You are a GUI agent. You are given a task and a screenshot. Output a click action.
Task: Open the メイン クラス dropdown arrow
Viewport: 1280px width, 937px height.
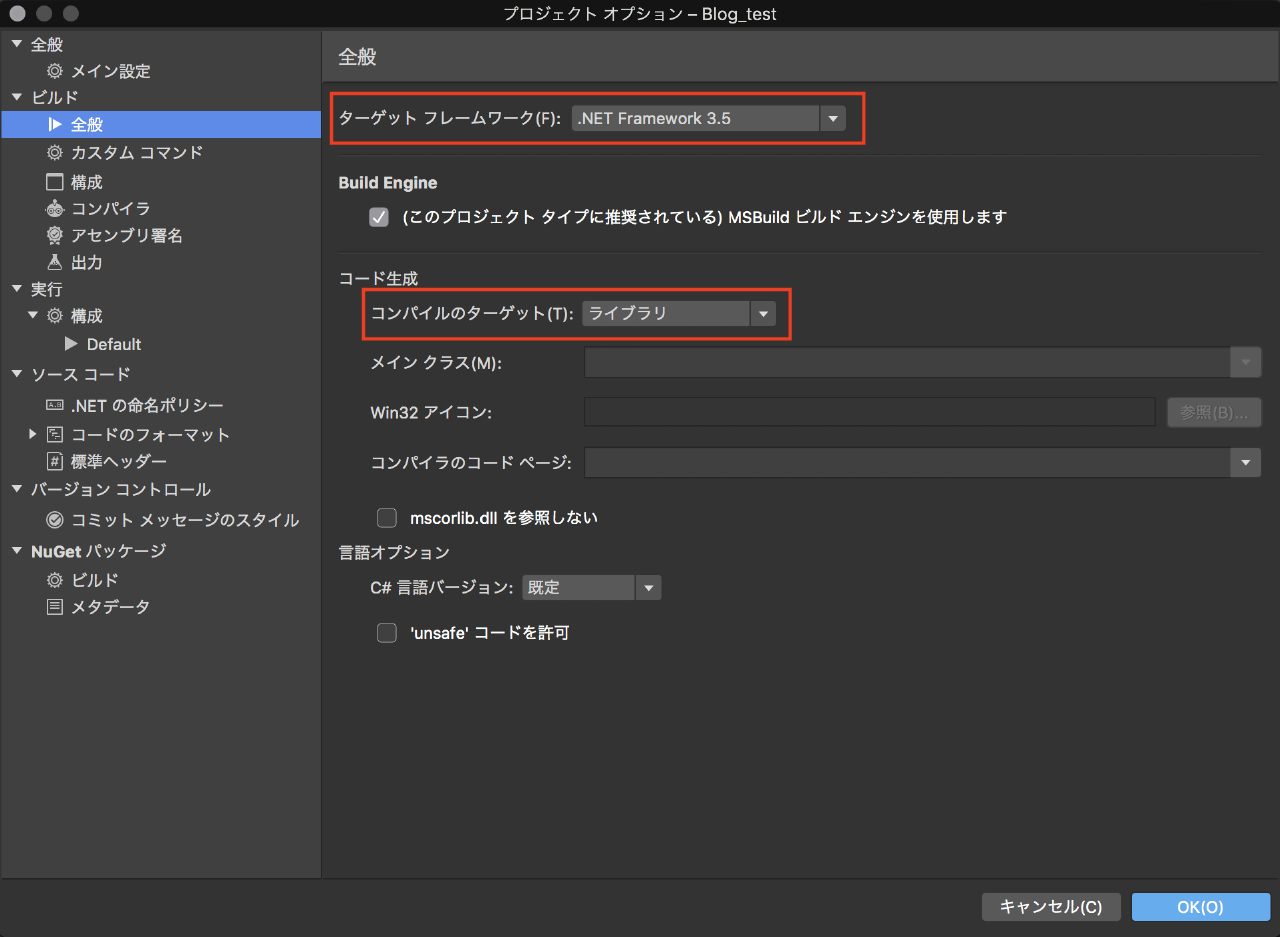(x=1246, y=362)
